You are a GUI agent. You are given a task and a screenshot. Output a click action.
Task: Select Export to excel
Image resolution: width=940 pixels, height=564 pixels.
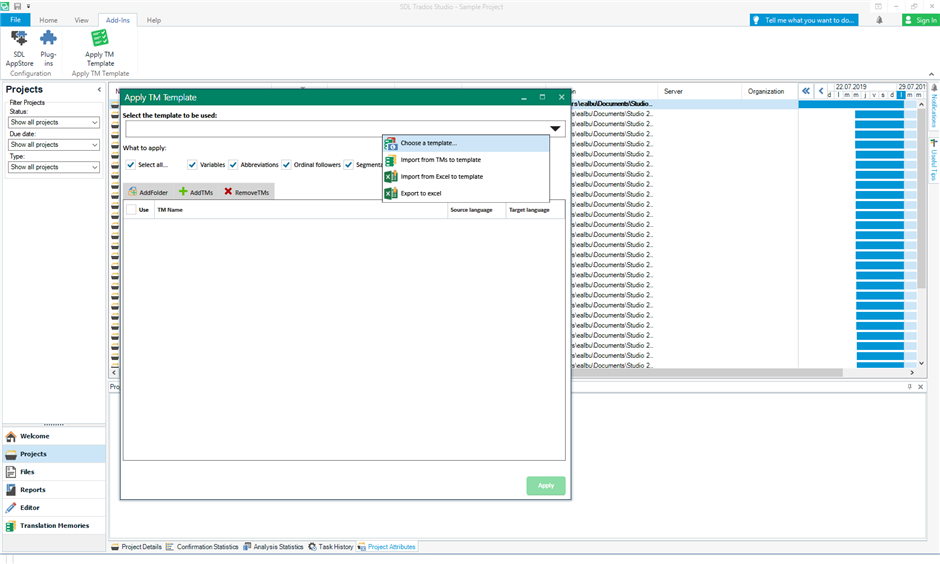[x=466, y=194]
